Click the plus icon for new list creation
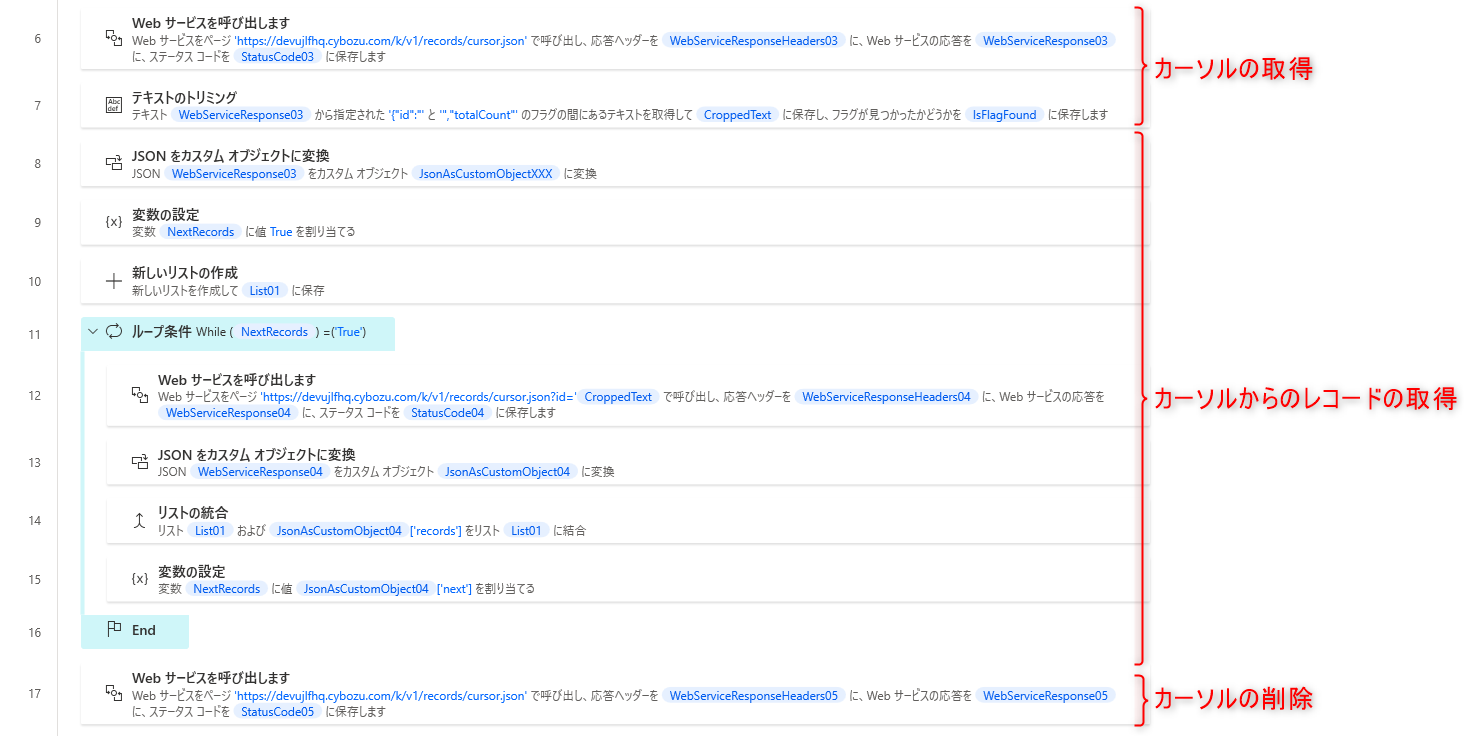This screenshot has height=736, width=1483. click(x=113, y=281)
